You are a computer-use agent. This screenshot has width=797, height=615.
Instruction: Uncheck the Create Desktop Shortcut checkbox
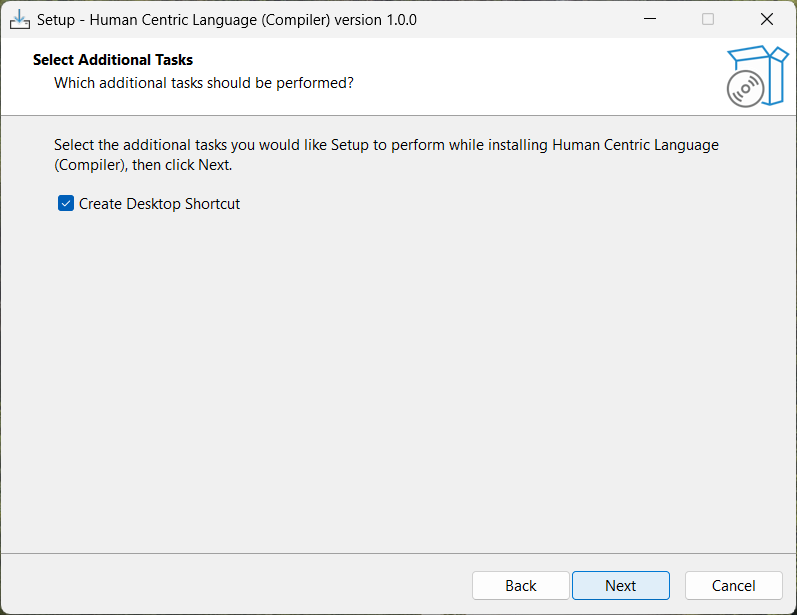[66, 204]
